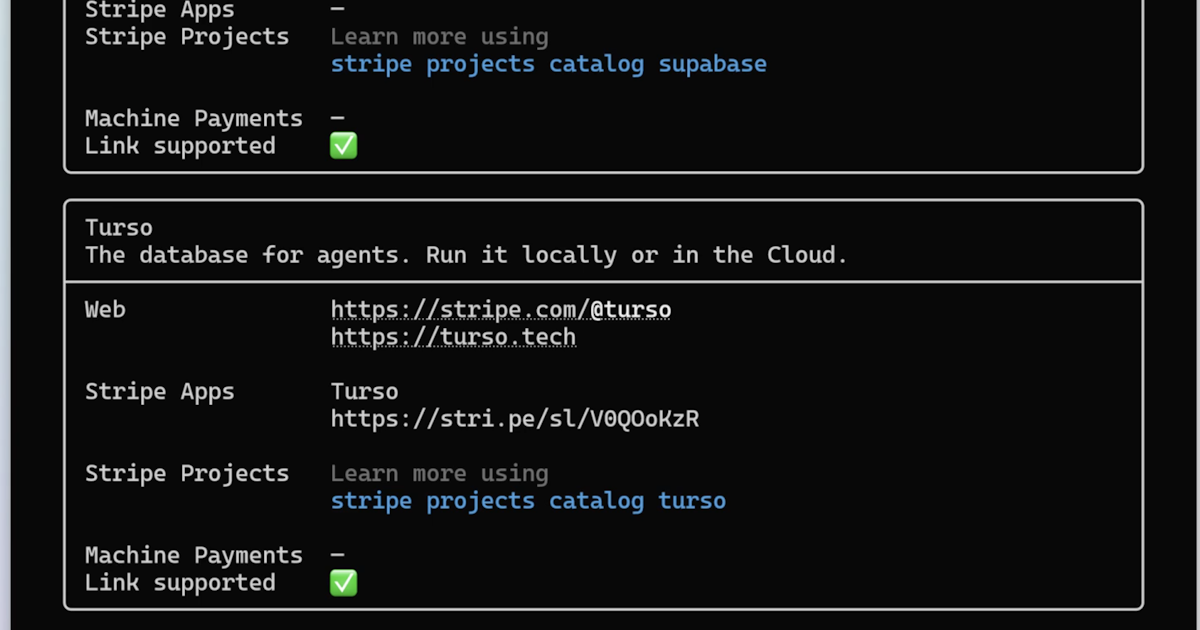Click the Link supported checkmark in Turso card
1200x630 pixels.
coord(343,583)
